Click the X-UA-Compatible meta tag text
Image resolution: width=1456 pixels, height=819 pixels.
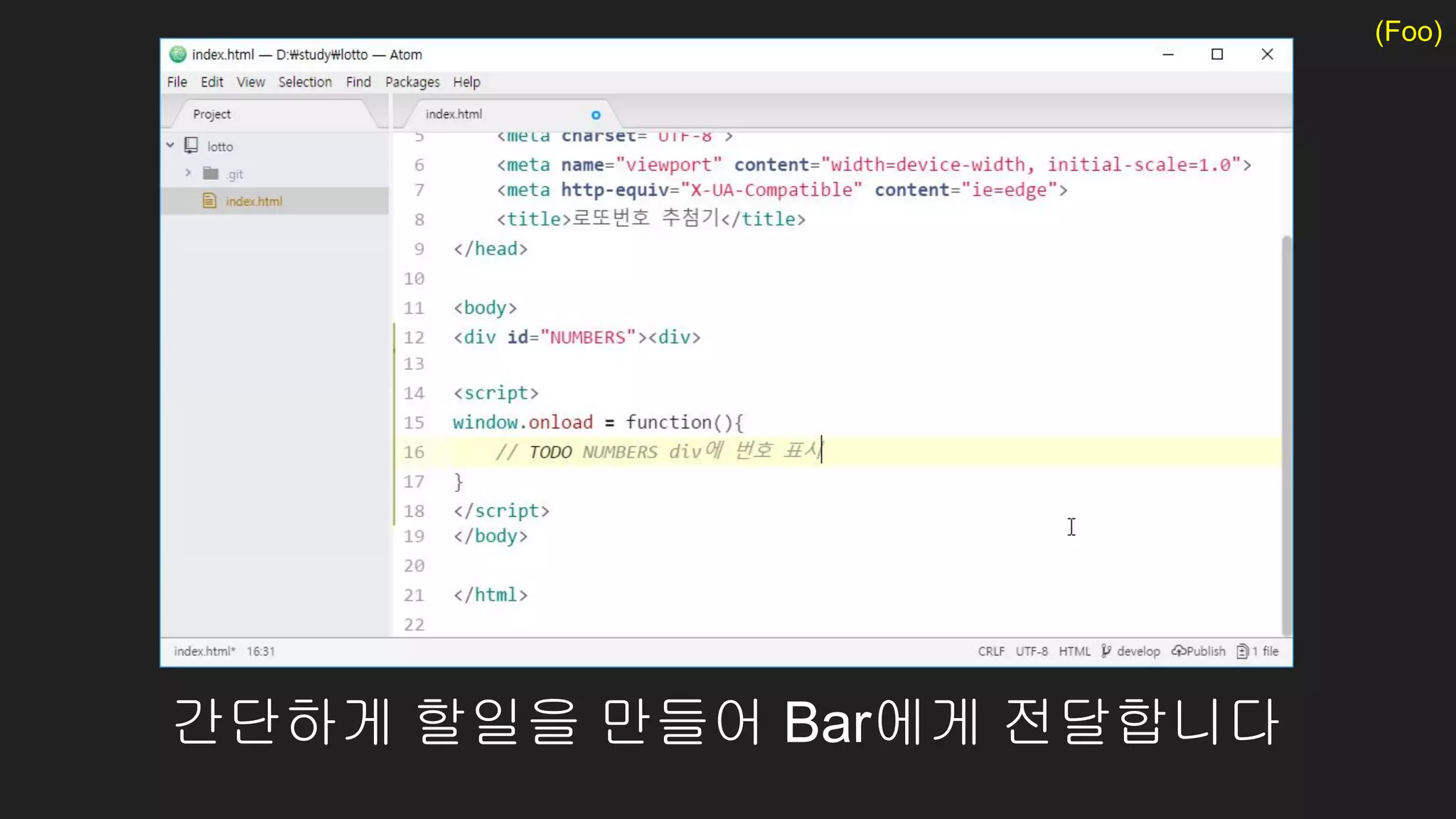[782, 190]
